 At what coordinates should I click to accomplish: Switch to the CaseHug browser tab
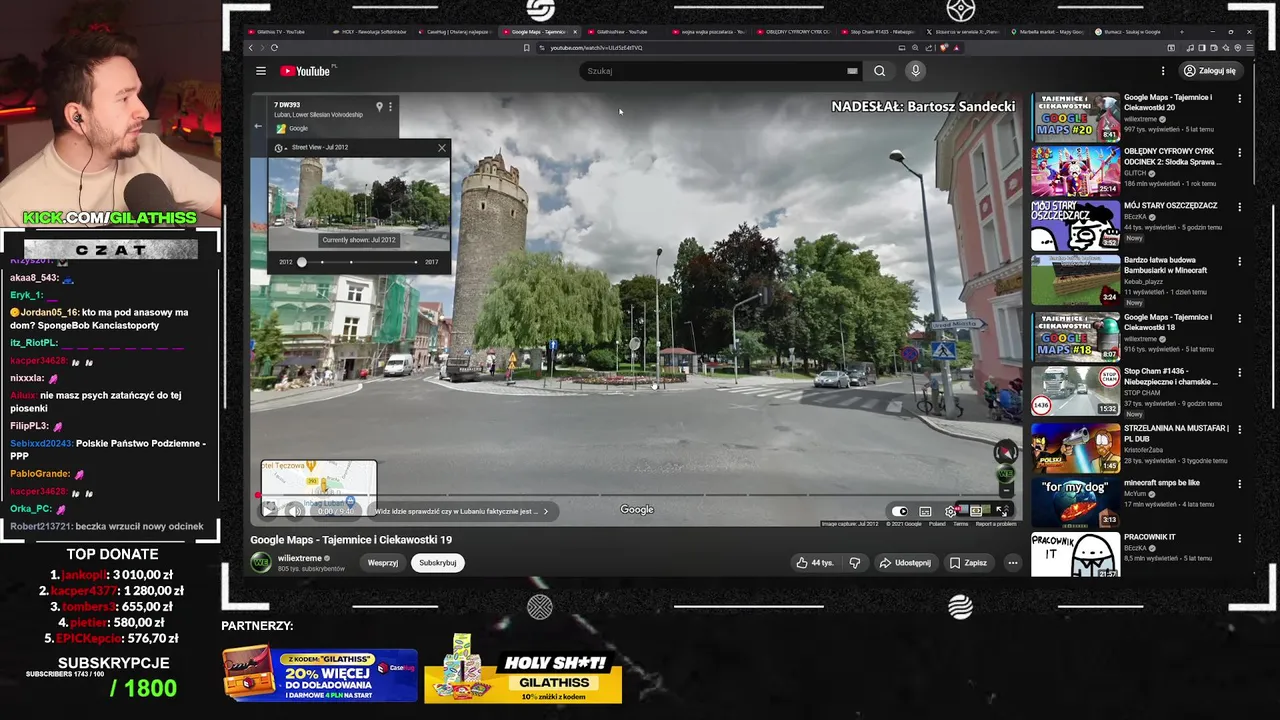[x=456, y=32]
